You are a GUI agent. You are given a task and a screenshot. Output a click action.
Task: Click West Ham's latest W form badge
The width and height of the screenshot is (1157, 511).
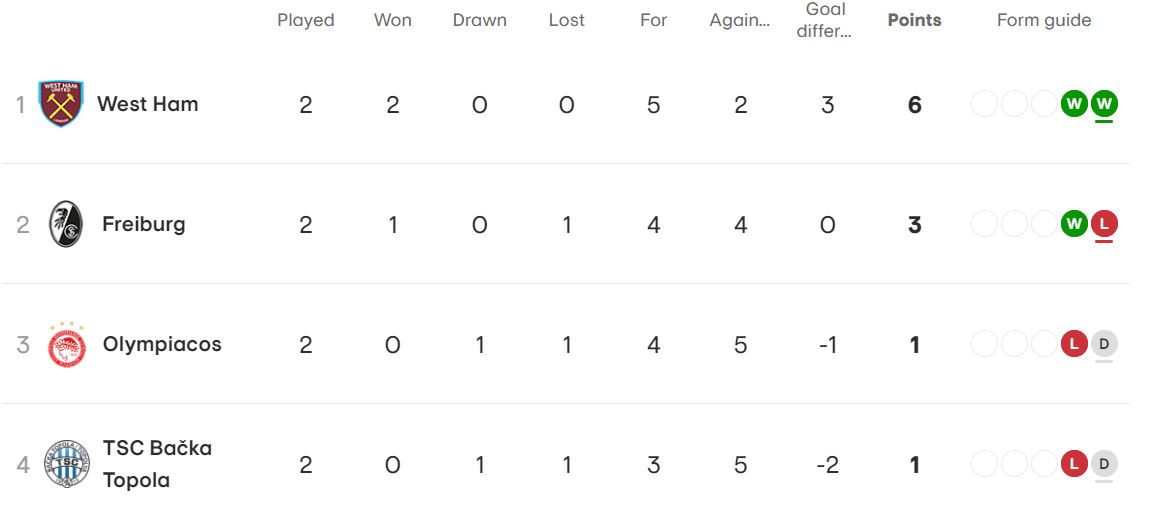[x=1104, y=103]
